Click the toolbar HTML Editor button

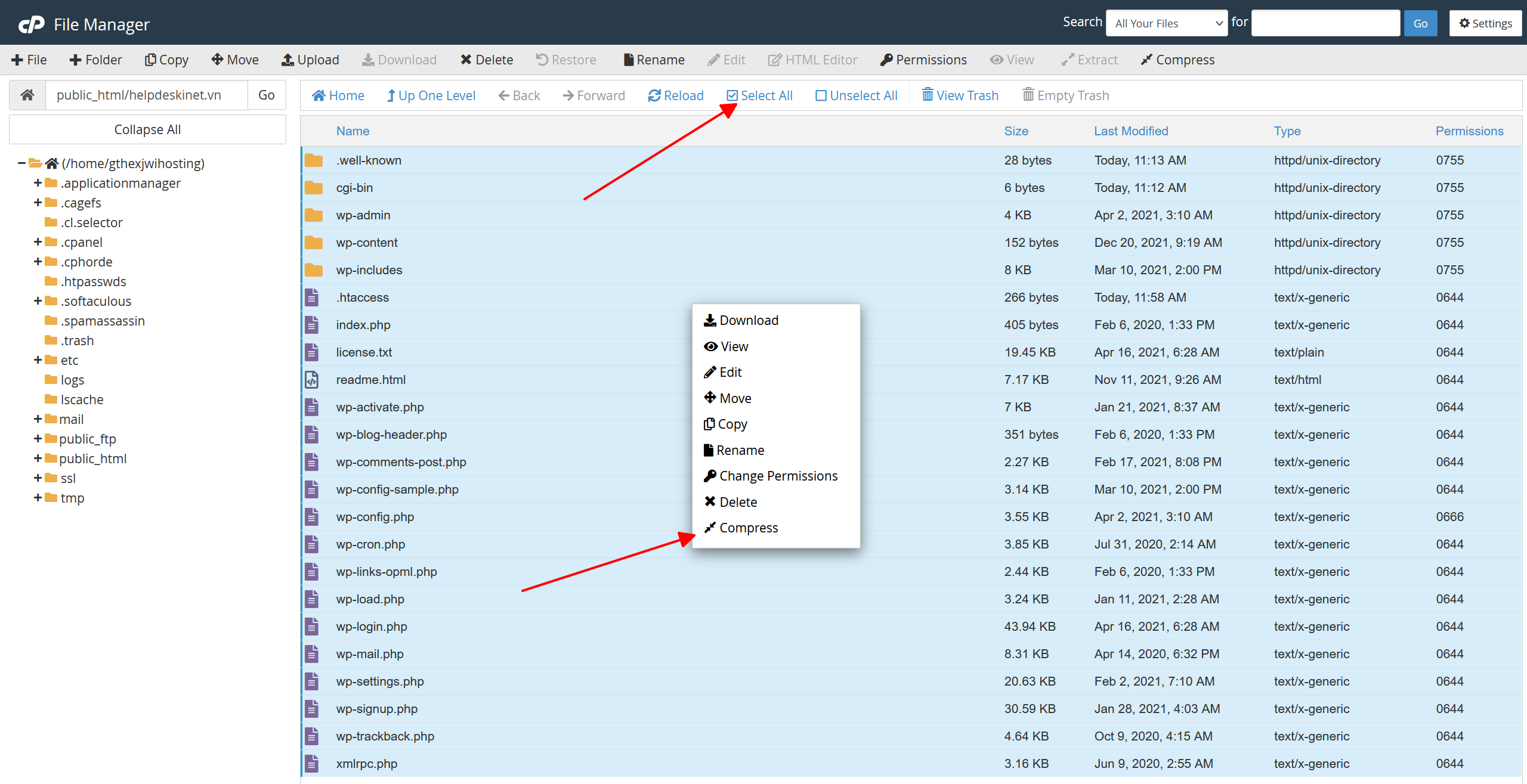tap(812, 60)
